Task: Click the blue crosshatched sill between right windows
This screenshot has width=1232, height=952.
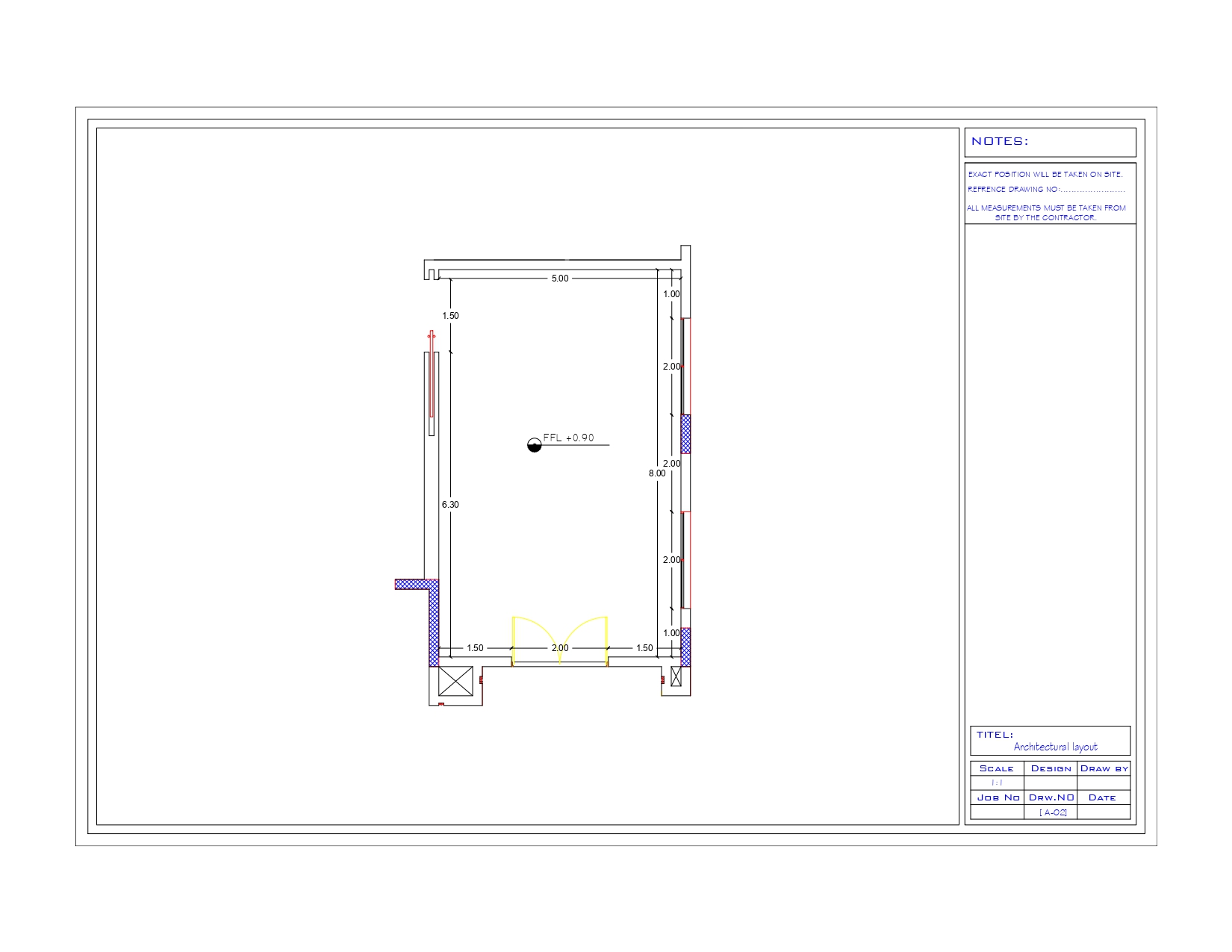Action: click(685, 433)
